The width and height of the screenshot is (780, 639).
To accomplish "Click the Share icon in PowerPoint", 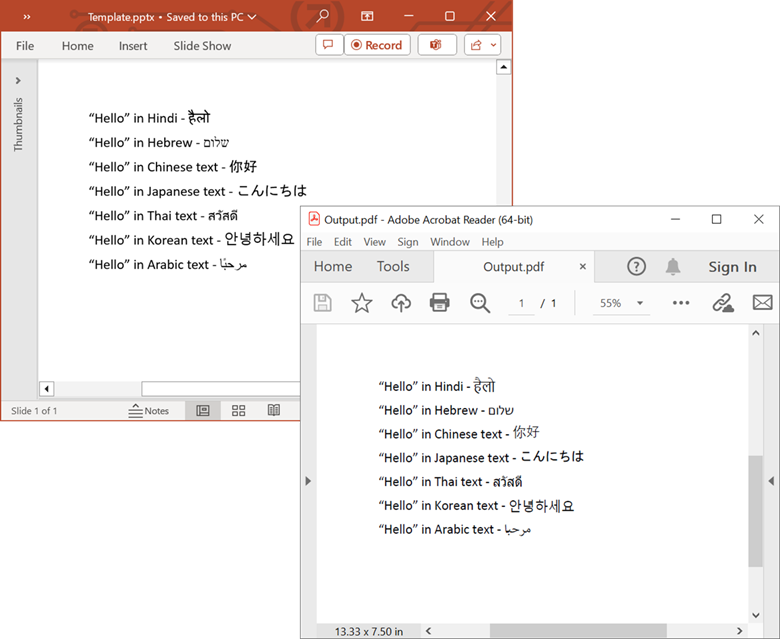I will click(476, 45).
